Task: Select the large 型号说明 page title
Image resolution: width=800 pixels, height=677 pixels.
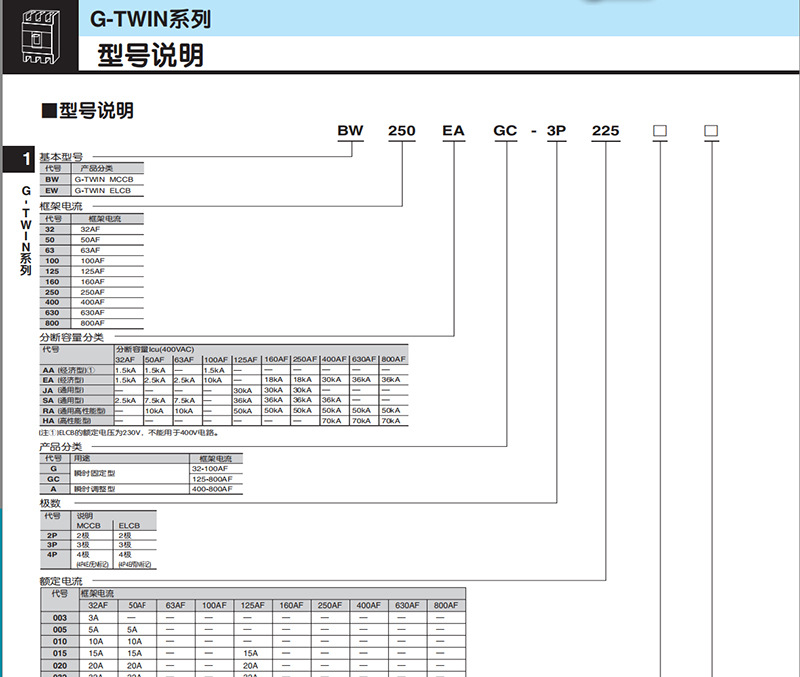Action: point(151,55)
